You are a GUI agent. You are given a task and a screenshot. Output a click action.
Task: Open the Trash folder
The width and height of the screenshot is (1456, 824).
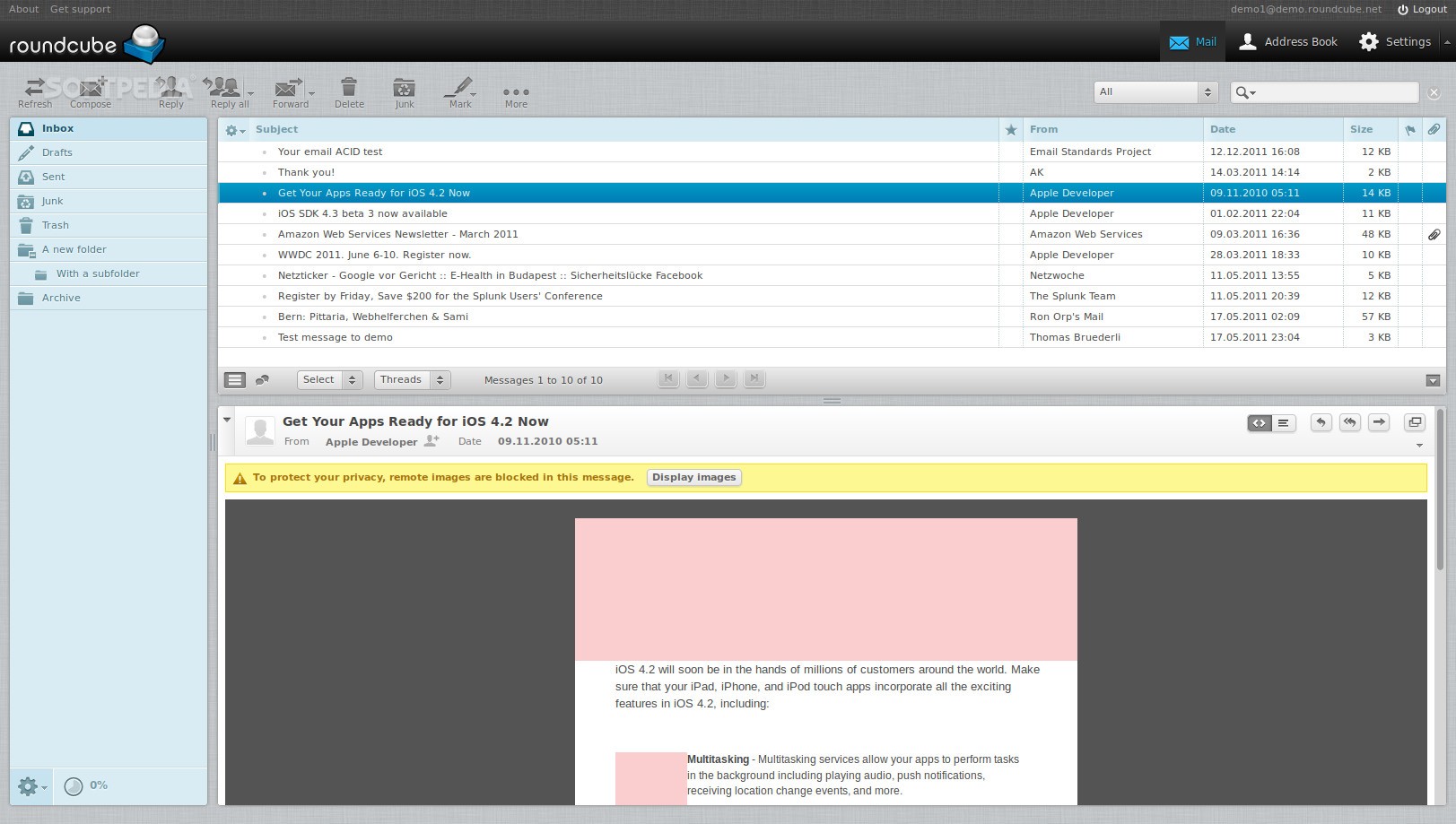click(109, 226)
